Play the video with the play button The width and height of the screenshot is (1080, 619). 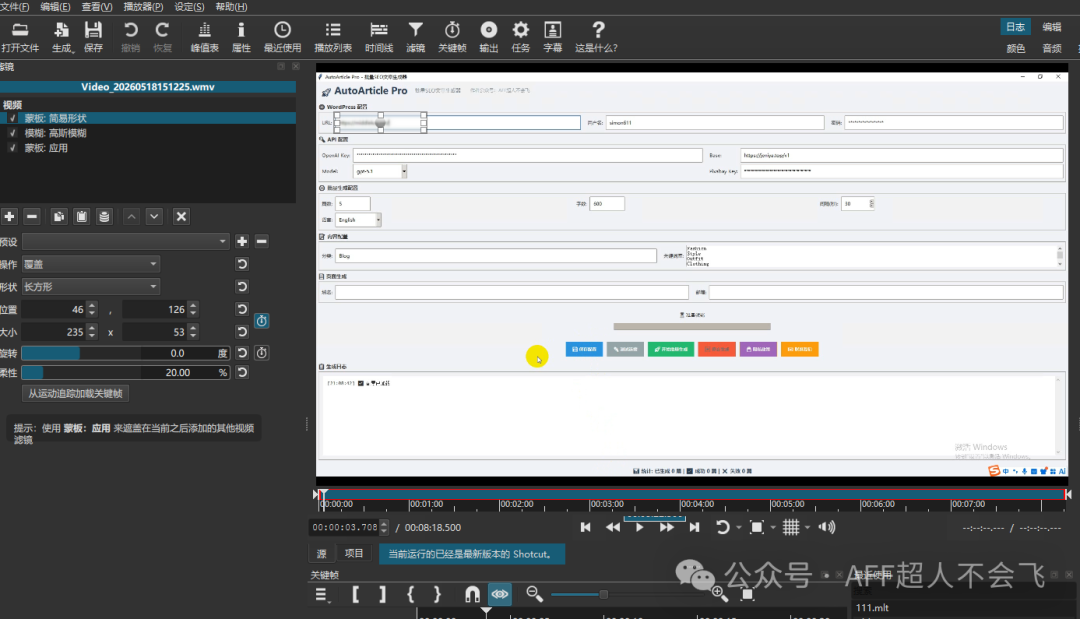point(639,527)
